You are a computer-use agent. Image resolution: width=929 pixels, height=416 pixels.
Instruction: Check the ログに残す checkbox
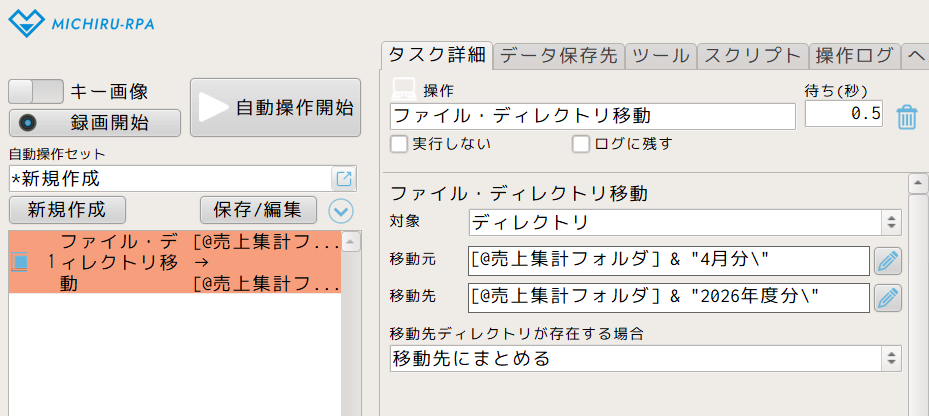581,144
